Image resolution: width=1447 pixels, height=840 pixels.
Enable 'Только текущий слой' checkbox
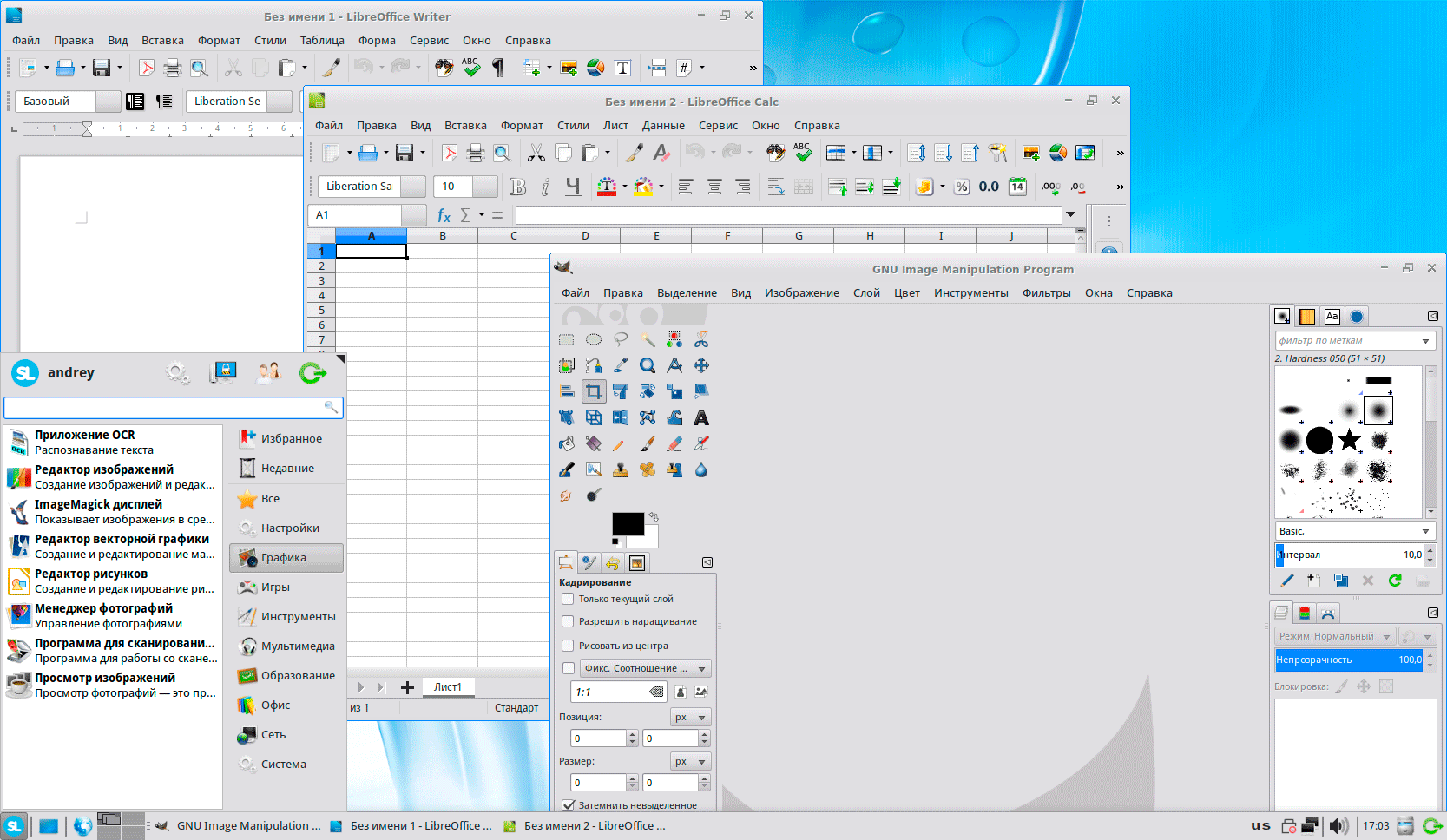click(x=568, y=599)
